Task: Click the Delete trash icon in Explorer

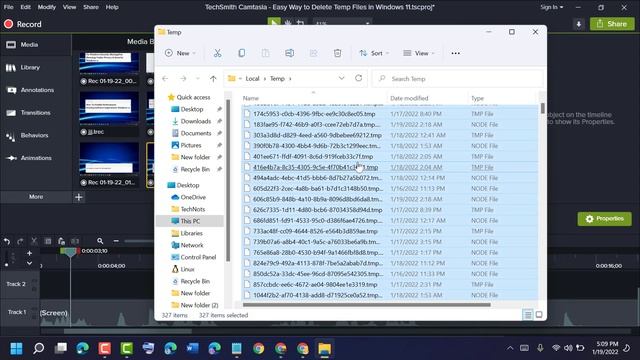Action: (337, 53)
